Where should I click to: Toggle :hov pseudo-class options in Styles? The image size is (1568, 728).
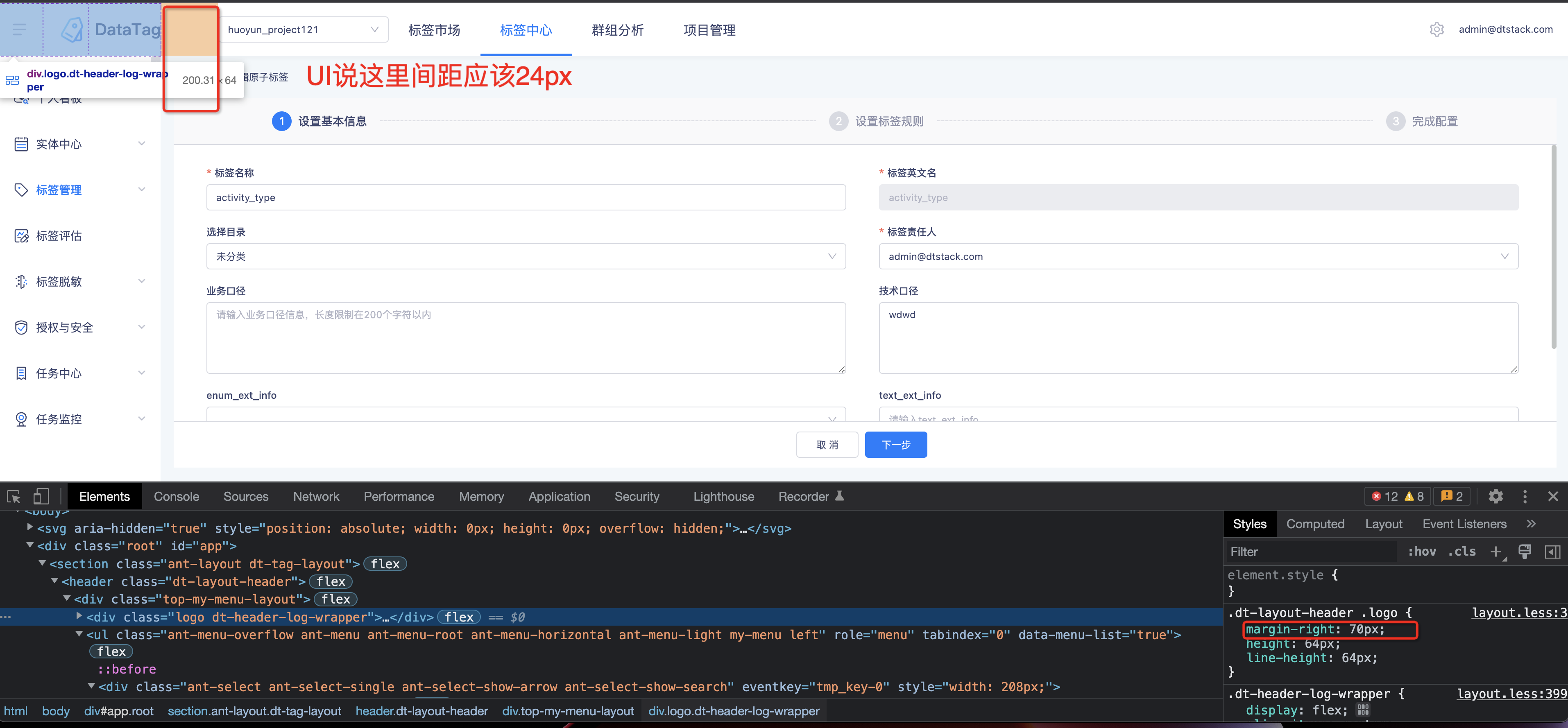[1421, 552]
